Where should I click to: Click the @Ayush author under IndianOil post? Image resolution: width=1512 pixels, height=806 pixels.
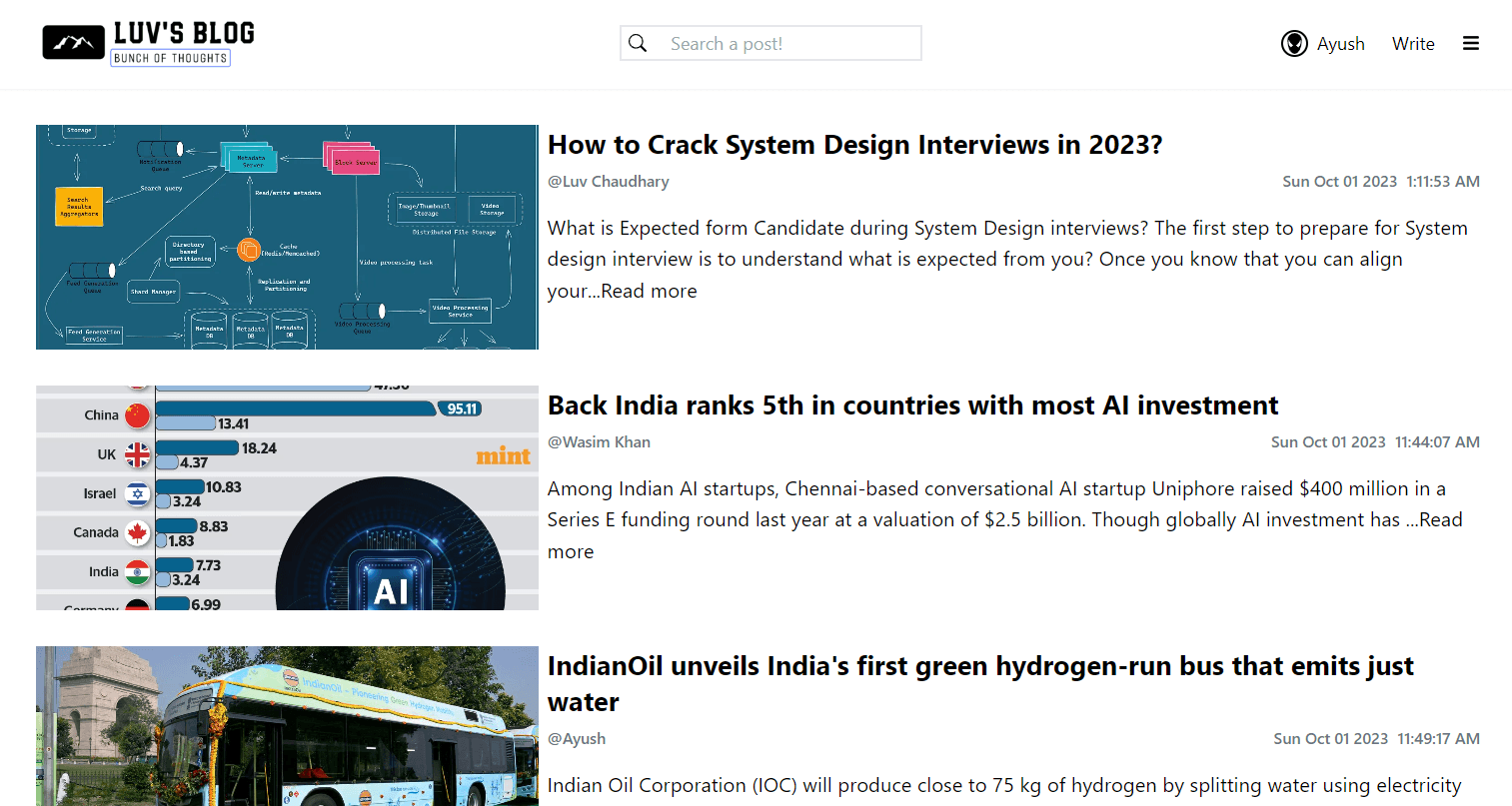(577, 739)
